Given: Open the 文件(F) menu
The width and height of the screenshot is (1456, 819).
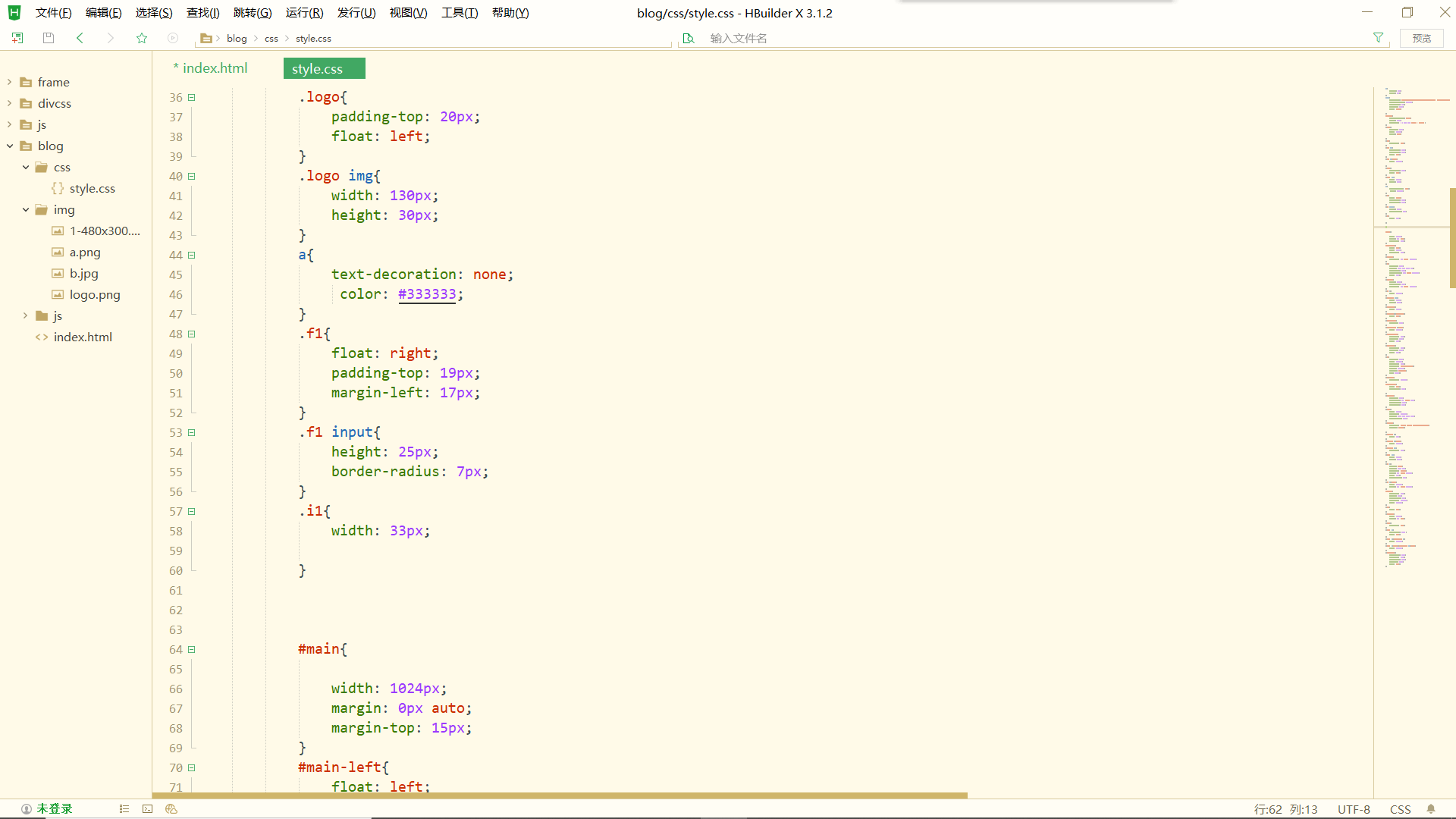Looking at the screenshot, I should (53, 13).
